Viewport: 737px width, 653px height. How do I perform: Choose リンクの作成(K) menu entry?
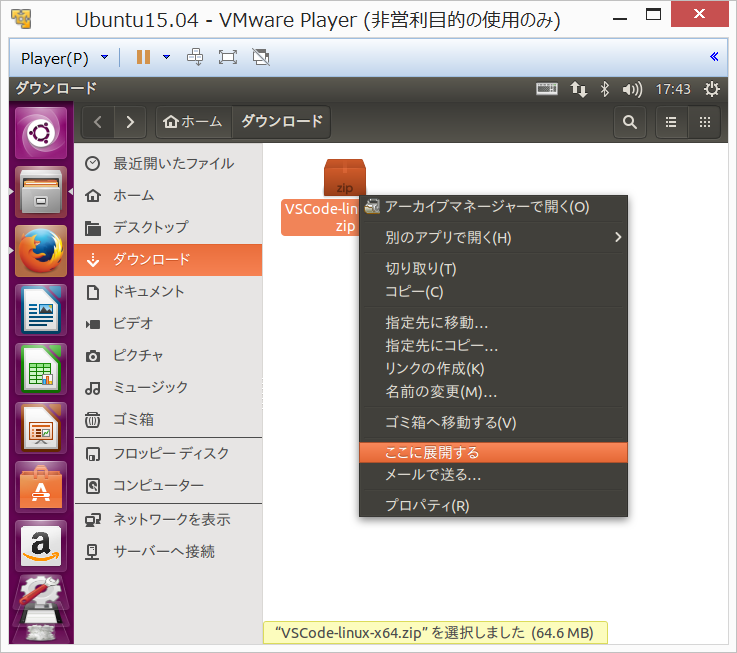pyautogui.click(x=494, y=369)
